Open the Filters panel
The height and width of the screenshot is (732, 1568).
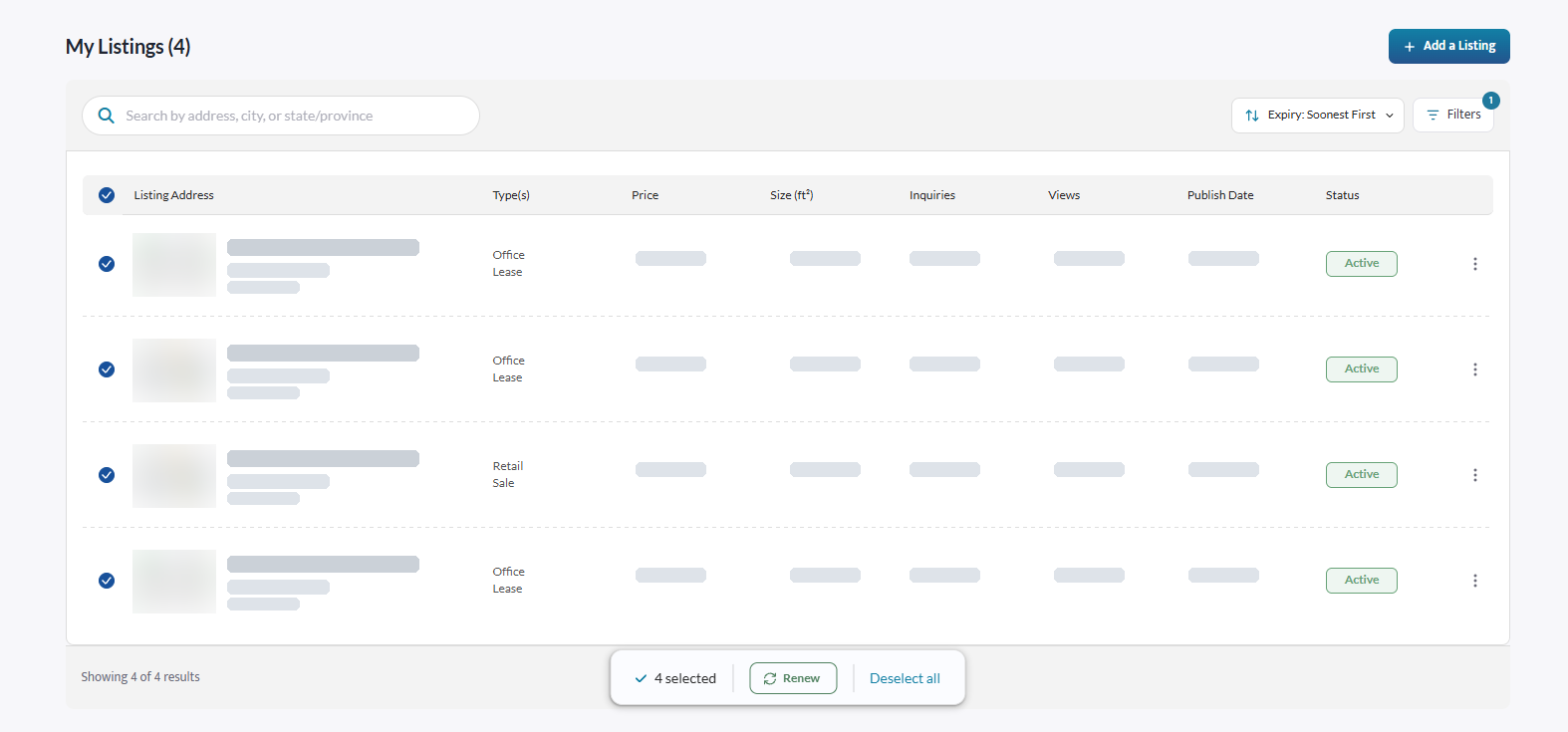point(1452,116)
